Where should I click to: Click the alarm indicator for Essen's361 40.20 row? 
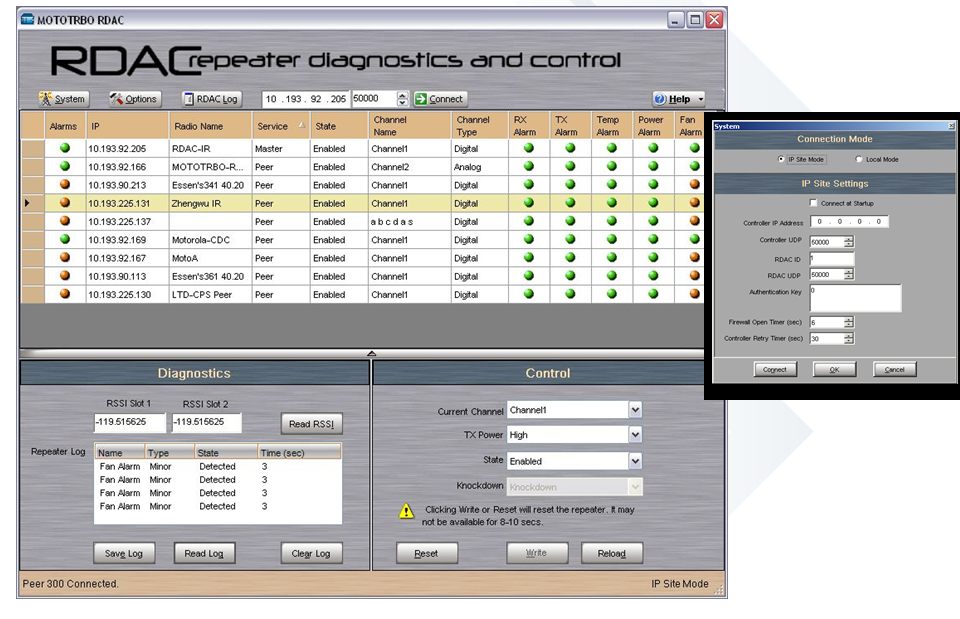65,276
